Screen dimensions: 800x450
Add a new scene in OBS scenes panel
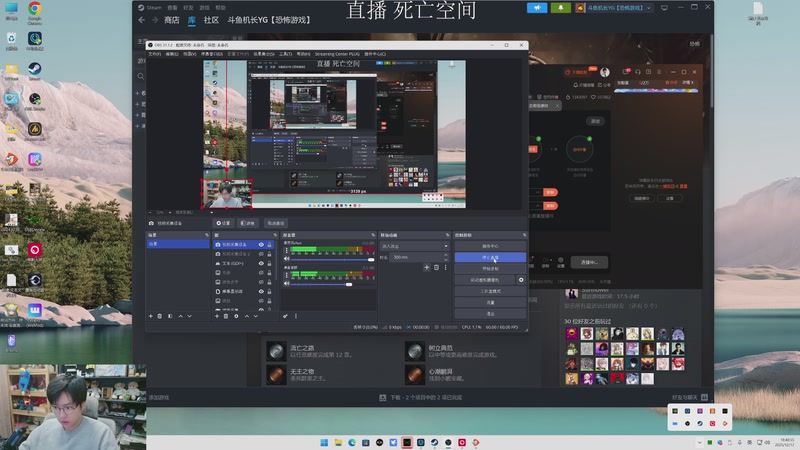pyautogui.click(x=151, y=316)
